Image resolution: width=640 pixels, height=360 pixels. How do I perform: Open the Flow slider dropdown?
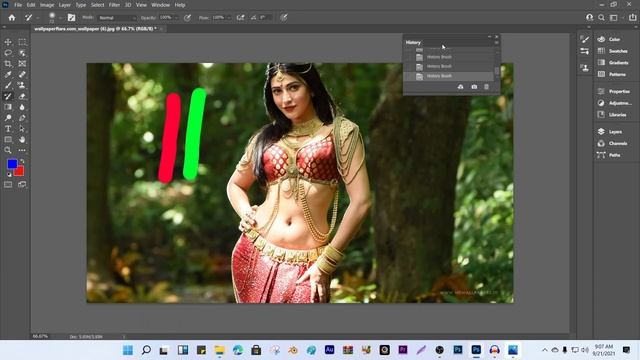point(229,18)
